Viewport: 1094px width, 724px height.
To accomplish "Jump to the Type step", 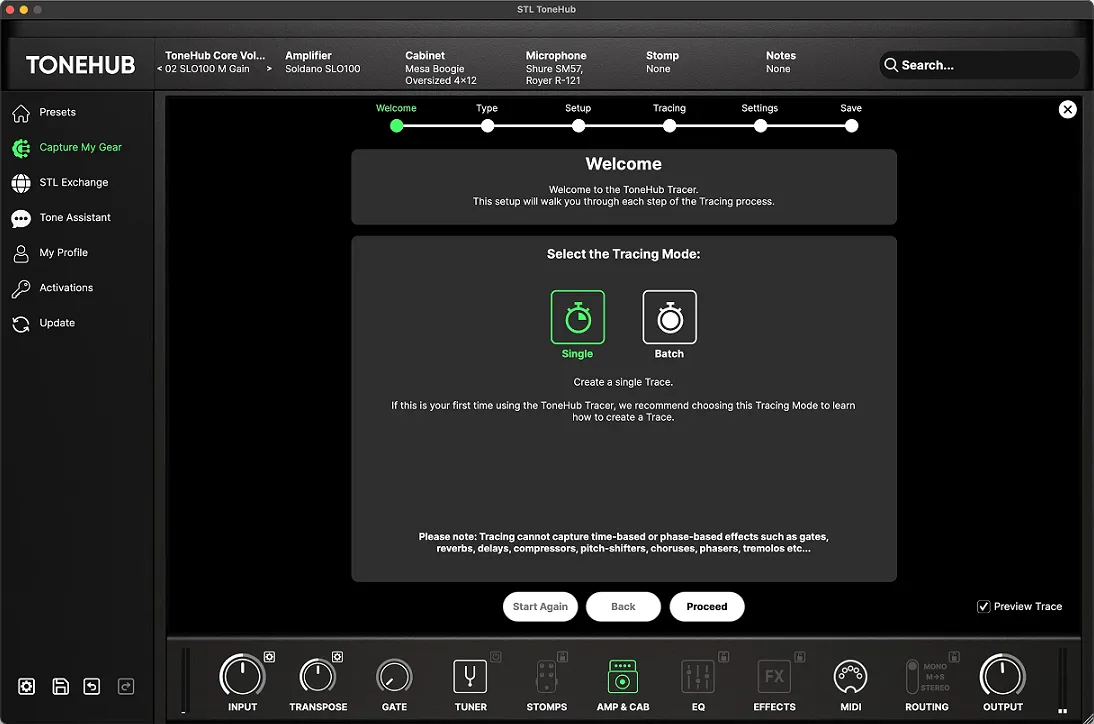I will tap(487, 126).
